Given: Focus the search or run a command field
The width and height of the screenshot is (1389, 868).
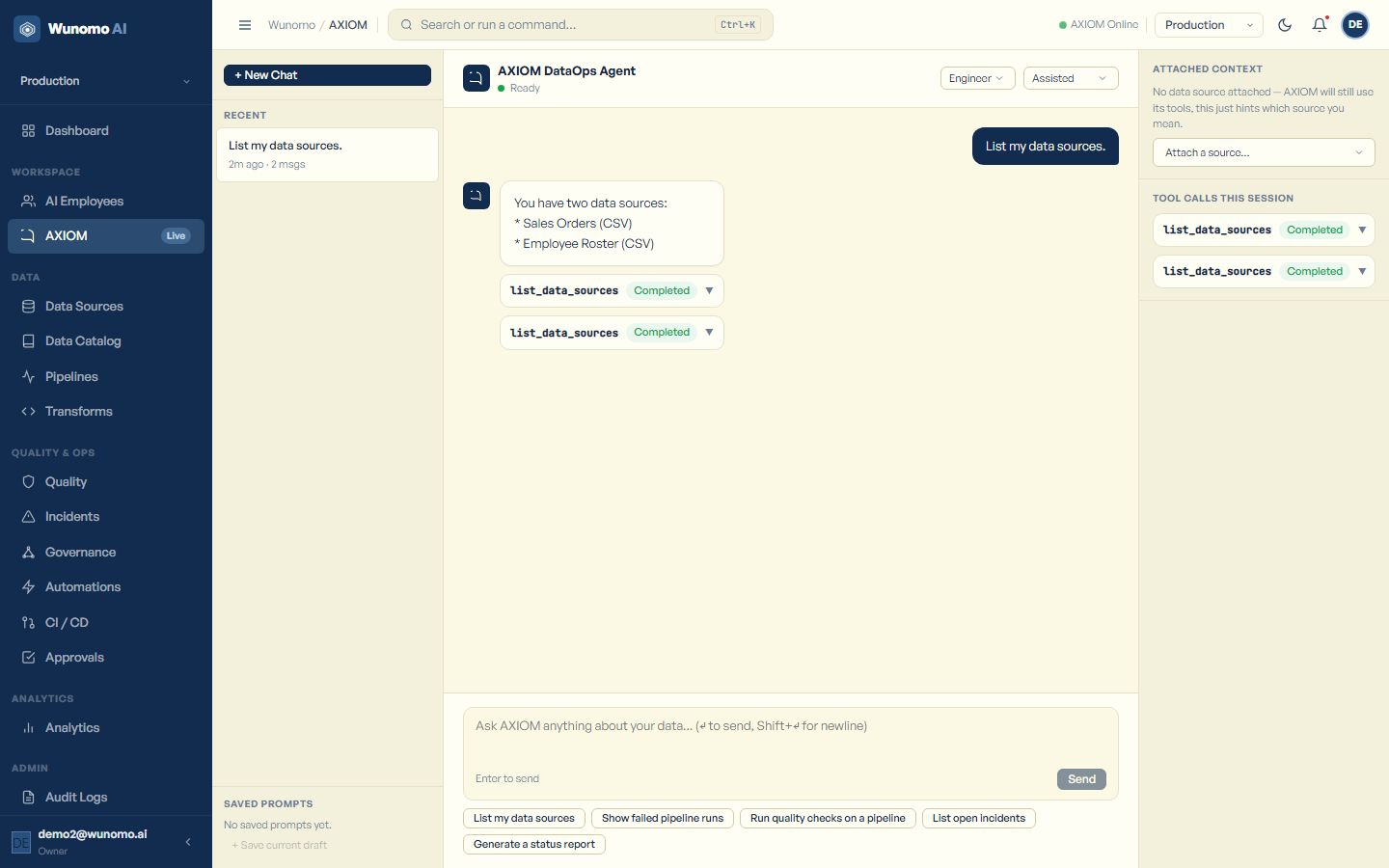Looking at the screenshot, I should click(581, 25).
